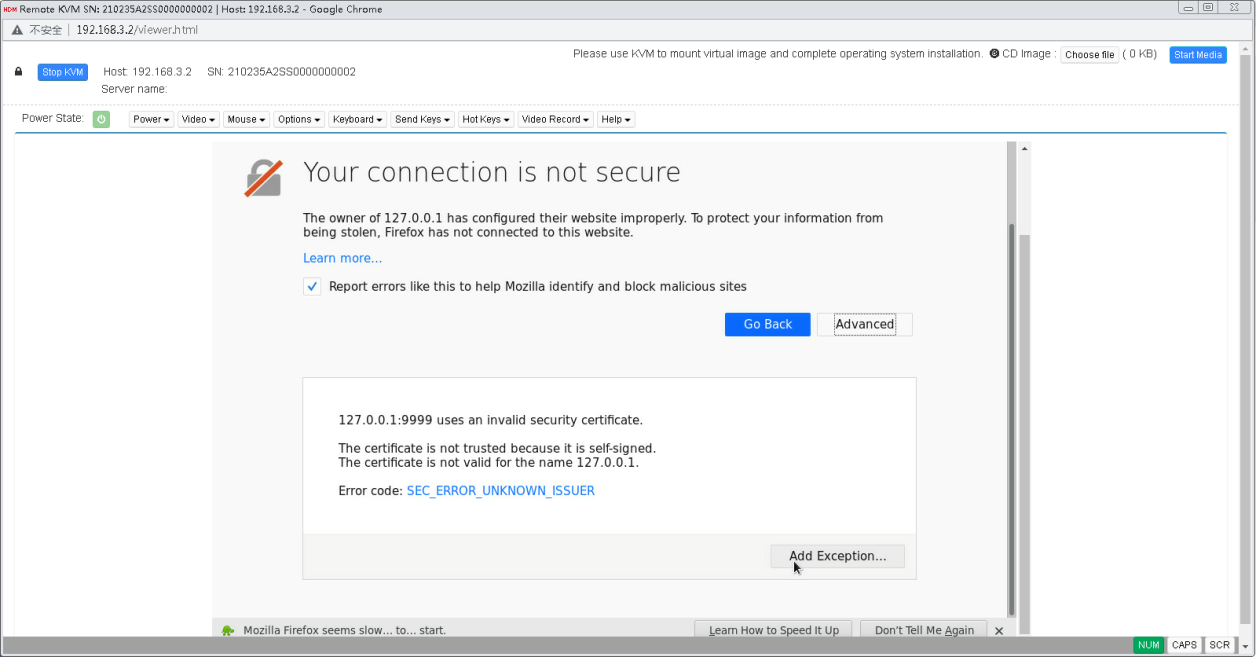This screenshot has width=1256, height=657.
Task: Click the Stop KVM button
Action: coord(63,72)
